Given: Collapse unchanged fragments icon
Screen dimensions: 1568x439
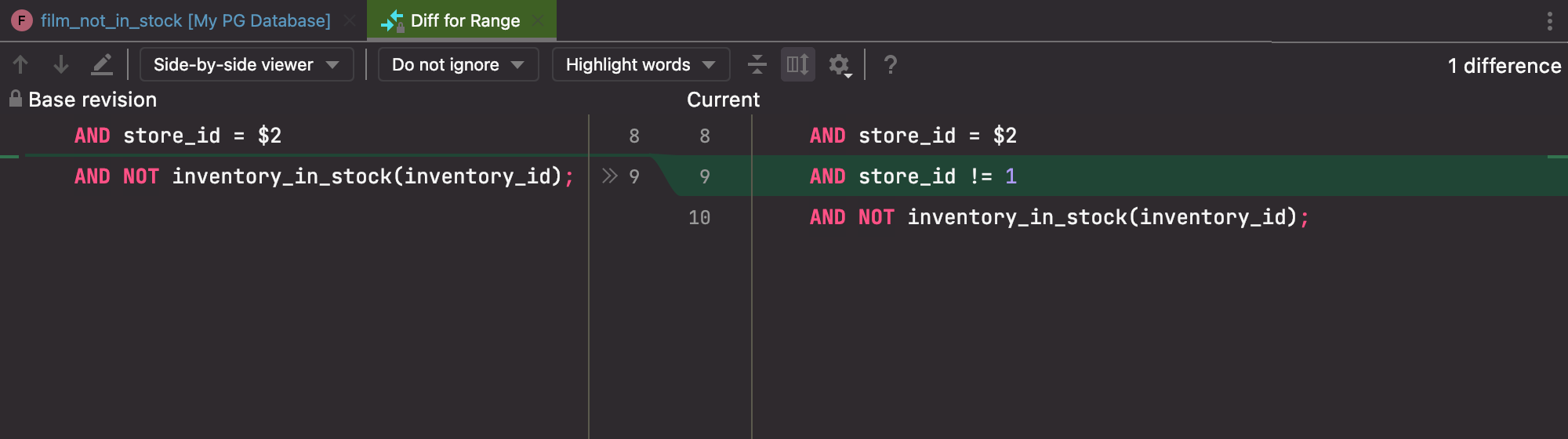Looking at the screenshot, I should [757, 64].
